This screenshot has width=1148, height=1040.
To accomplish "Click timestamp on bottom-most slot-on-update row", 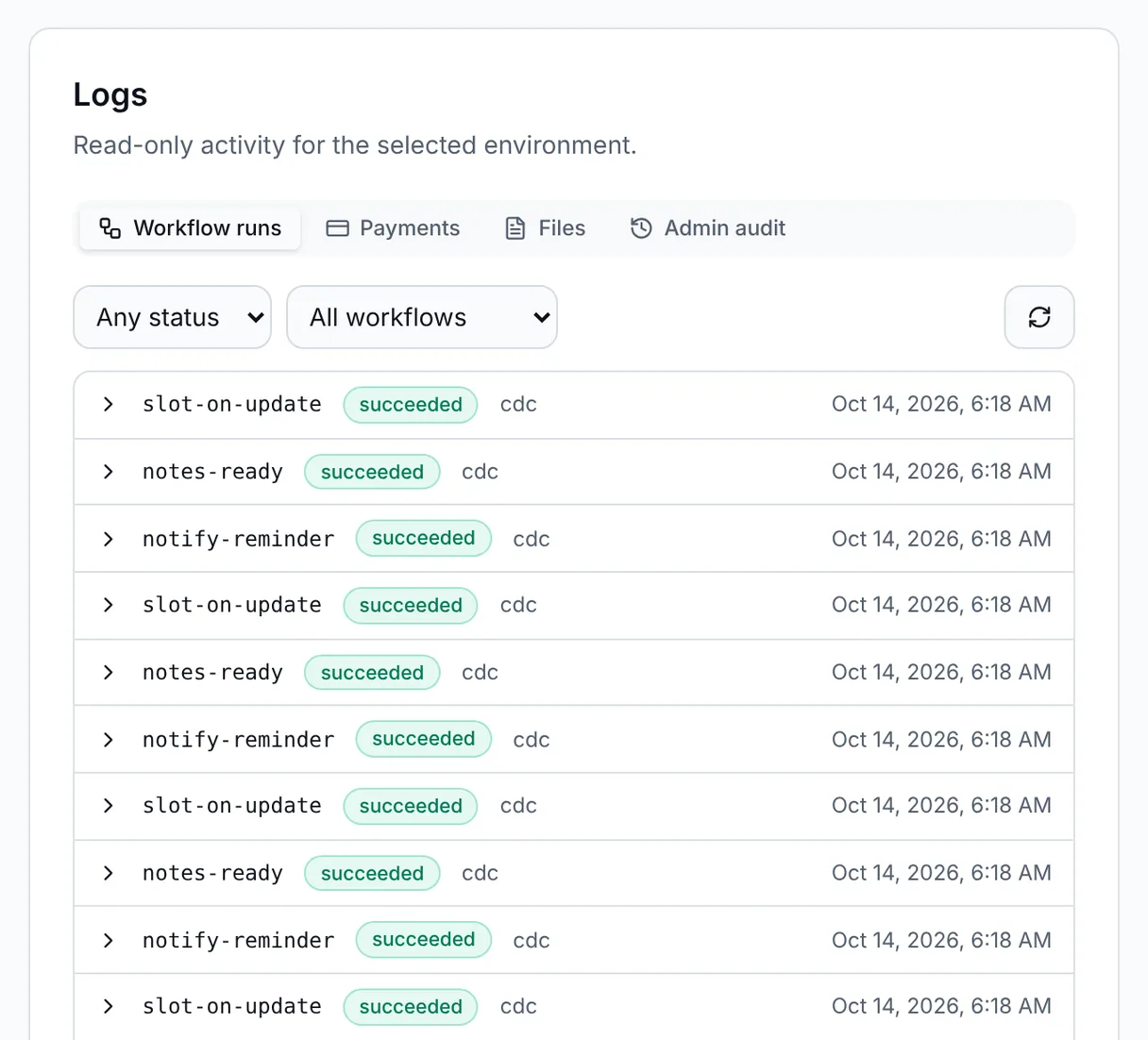I will (x=941, y=1006).
